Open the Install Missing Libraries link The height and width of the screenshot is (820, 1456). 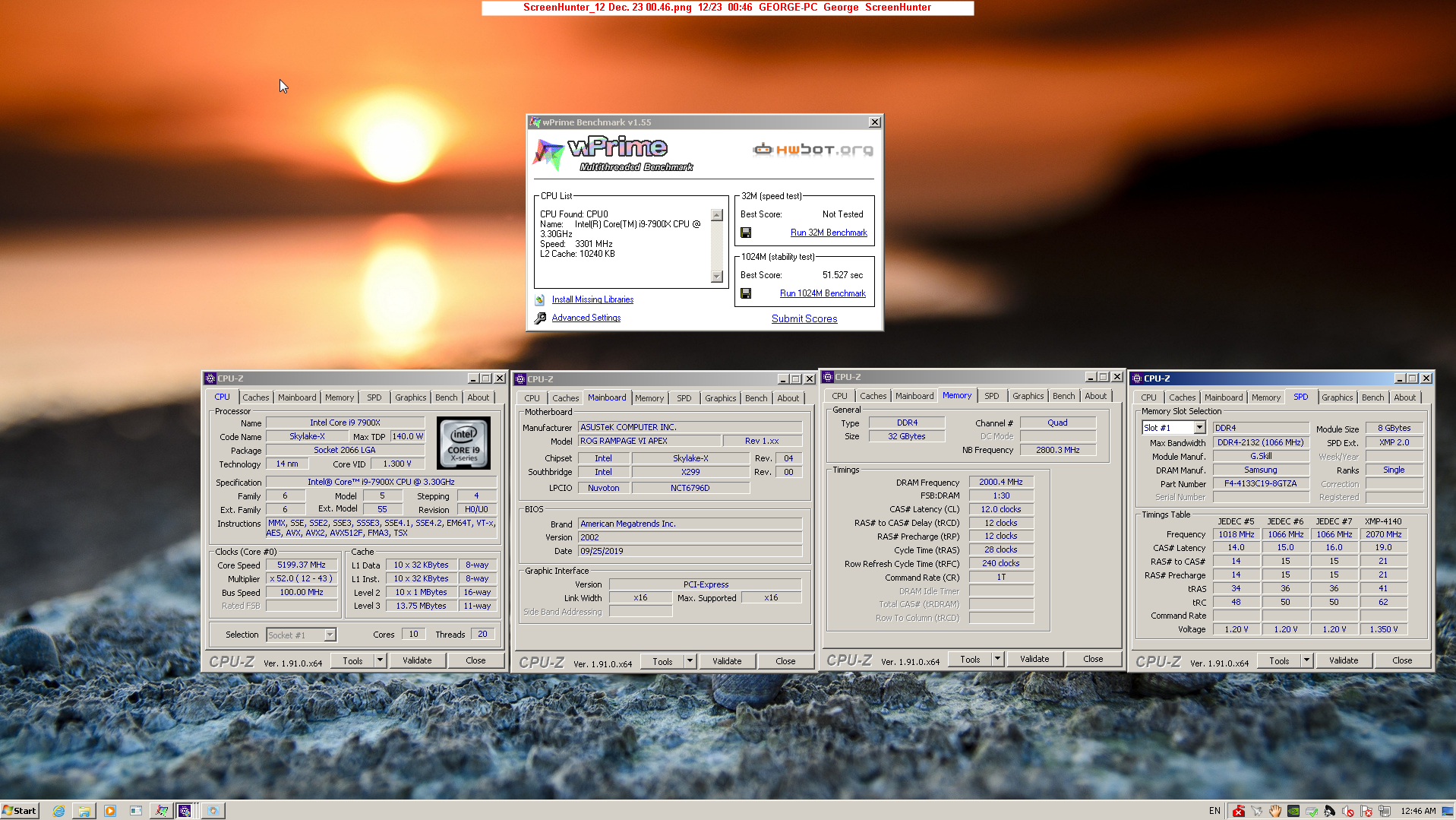592,300
